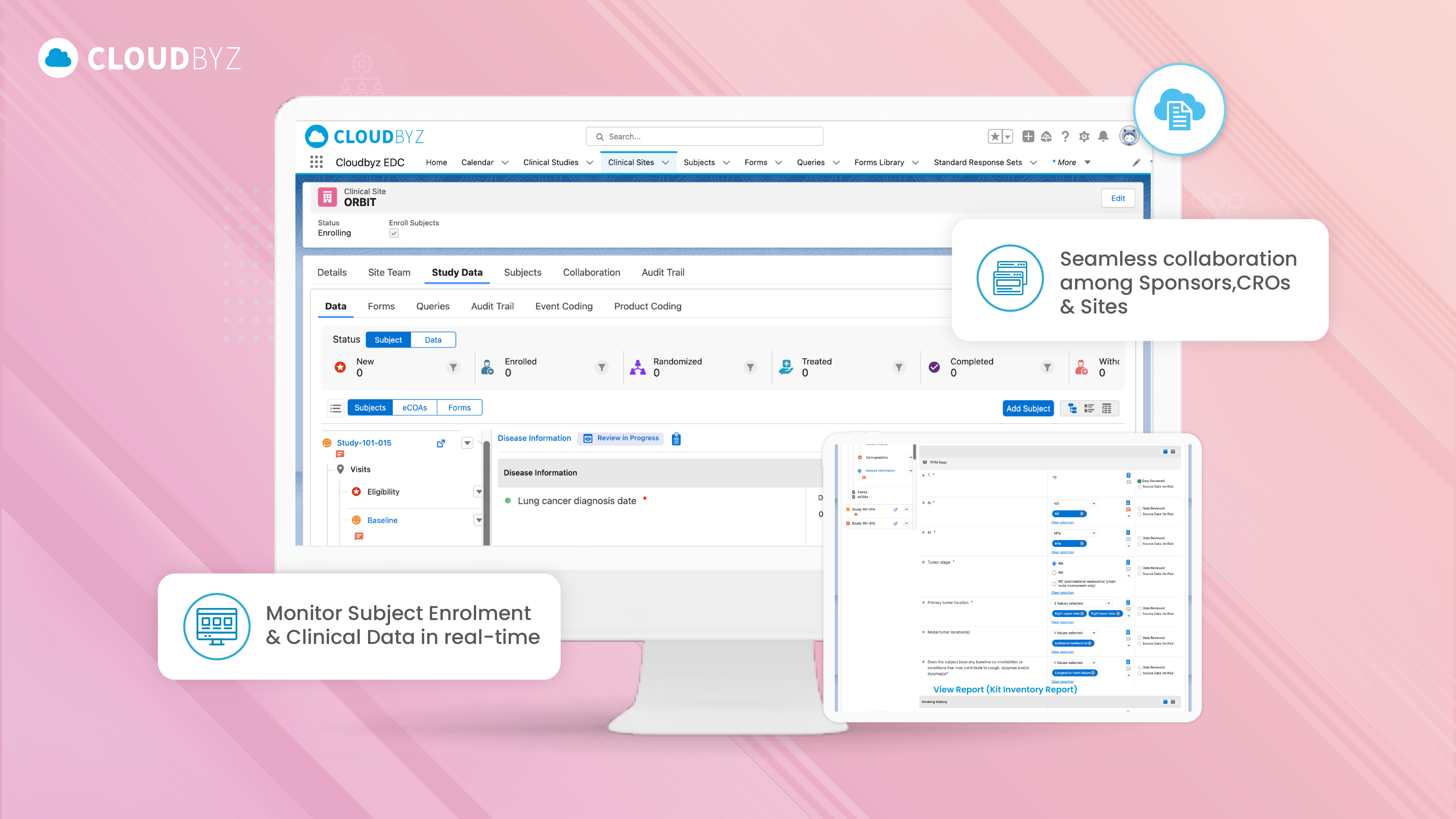
Task: Click the Edit button for ORBIT
Action: point(1117,198)
